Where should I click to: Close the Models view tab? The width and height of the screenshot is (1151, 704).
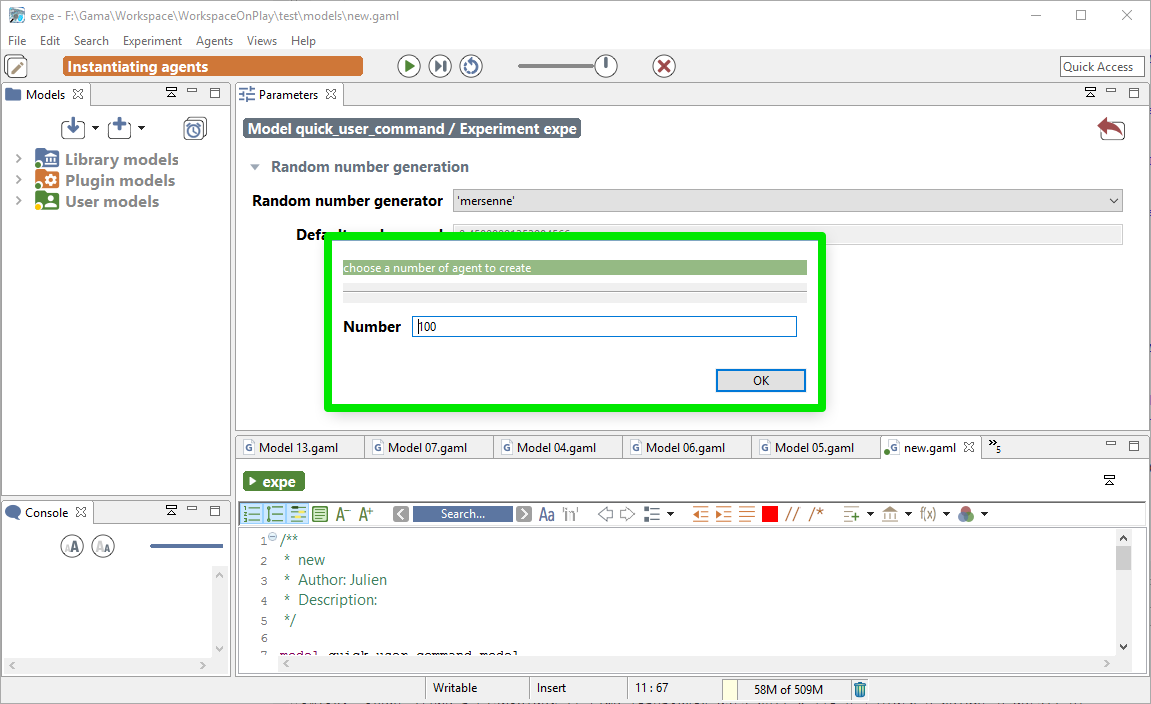click(78, 94)
